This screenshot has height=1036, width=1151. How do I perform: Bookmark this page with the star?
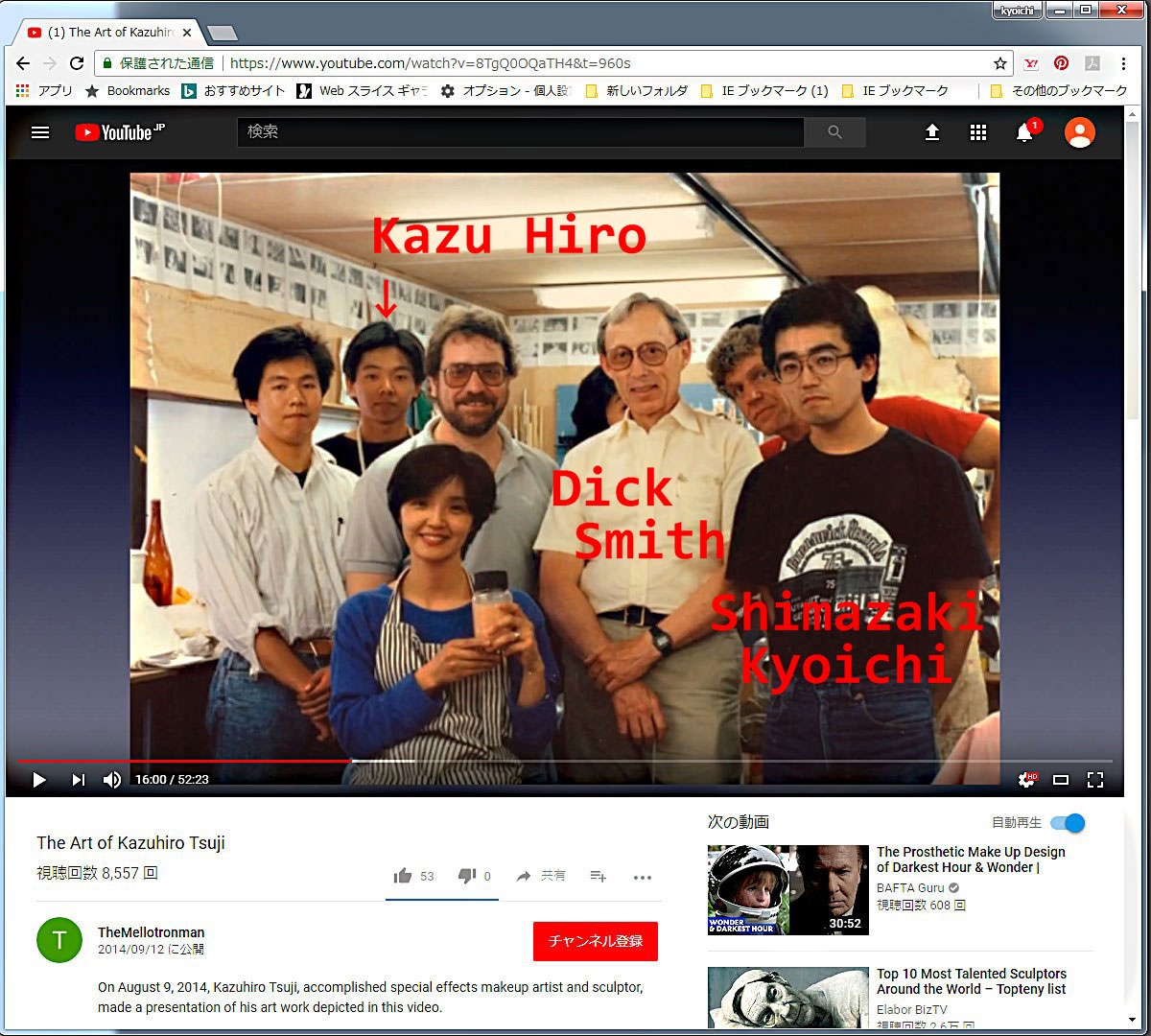(x=1000, y=63)
